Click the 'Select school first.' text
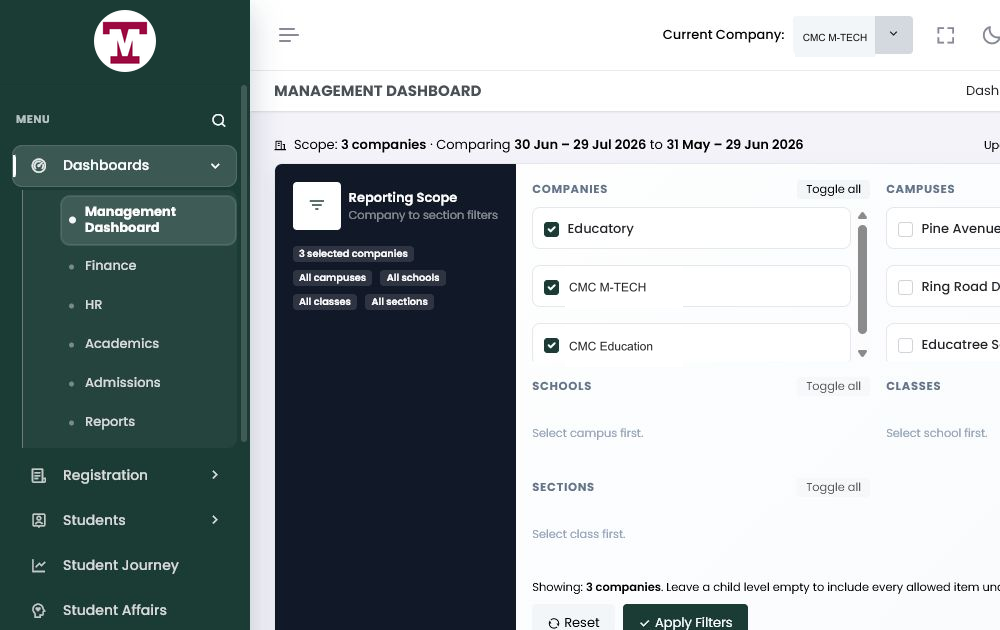Image resolution: width=1000 pixels, height=630 pixels. pos(936,434)
